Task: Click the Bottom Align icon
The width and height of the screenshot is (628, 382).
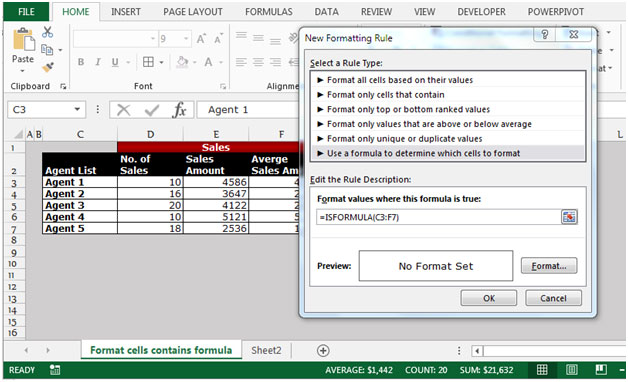Action: (275, 41)
